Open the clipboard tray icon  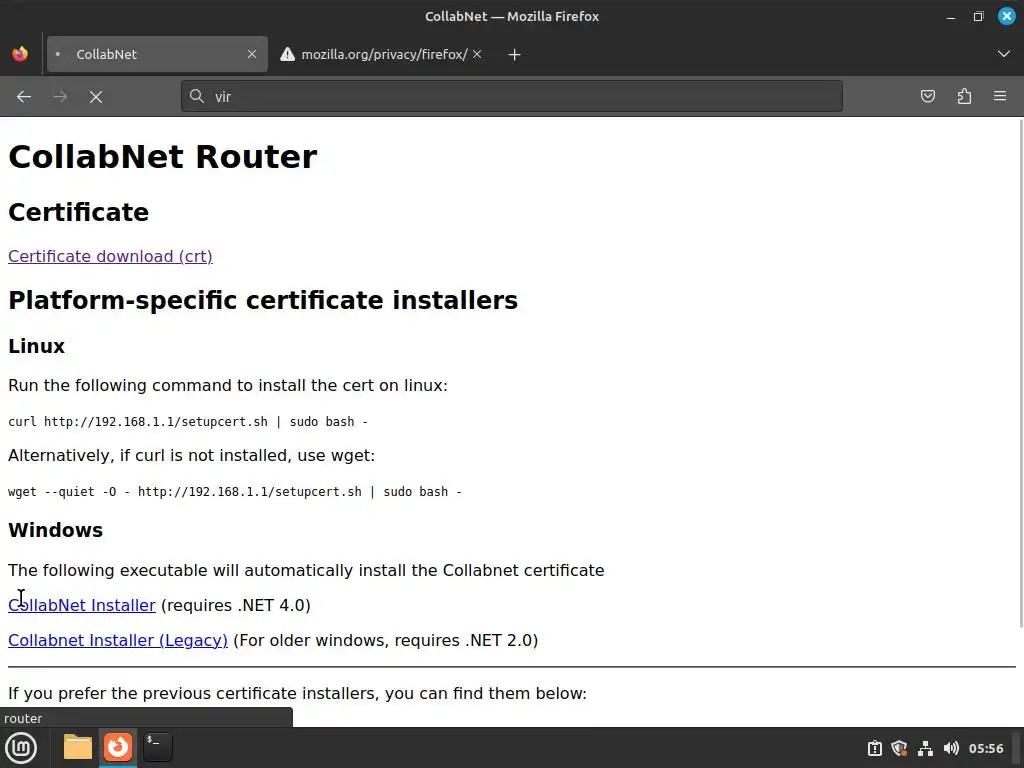tap(874, 748)
